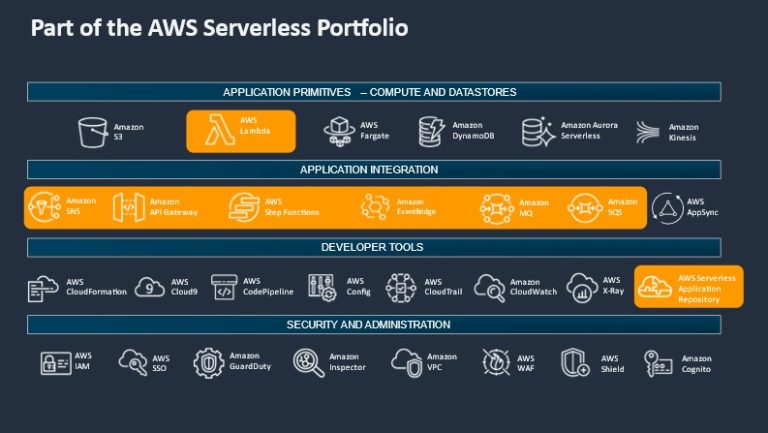Select the "AWS Step Functions" label

point(292,207)
